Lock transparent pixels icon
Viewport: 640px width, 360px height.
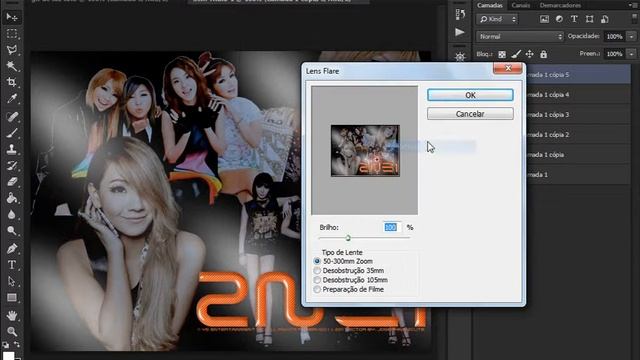tap(502, 54)
